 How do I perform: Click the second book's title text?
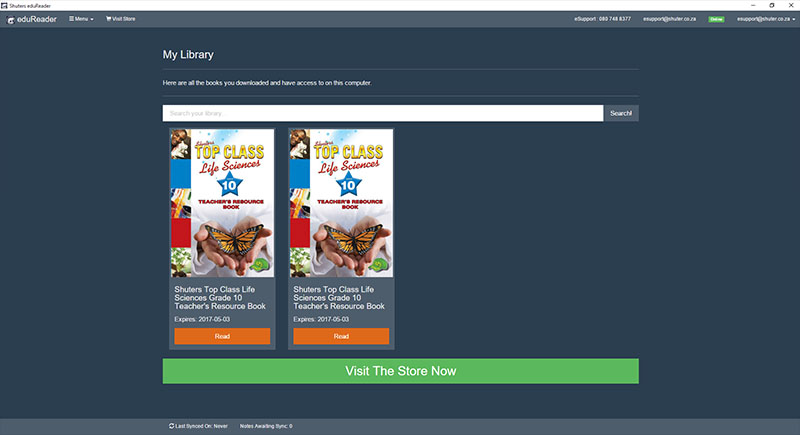click(x=339, y=298)
